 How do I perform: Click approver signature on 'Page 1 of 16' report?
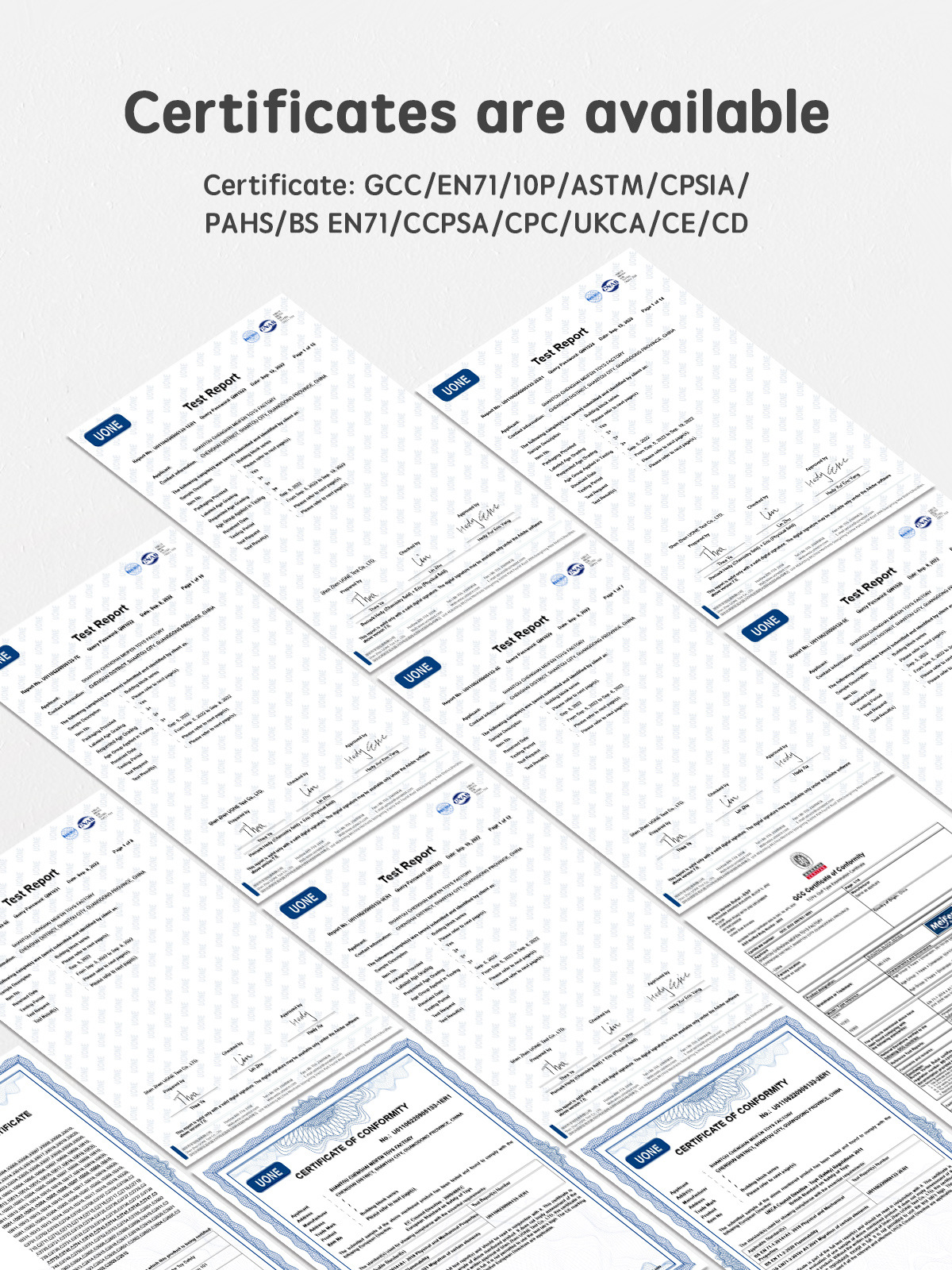[x=478, y=520]
